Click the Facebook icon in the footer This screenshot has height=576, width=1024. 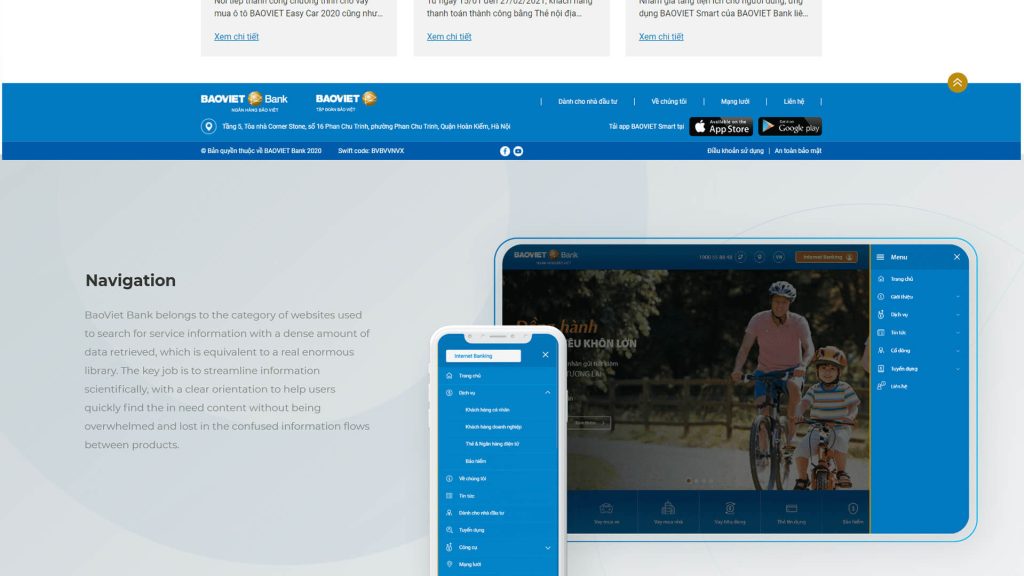point(505,151)
